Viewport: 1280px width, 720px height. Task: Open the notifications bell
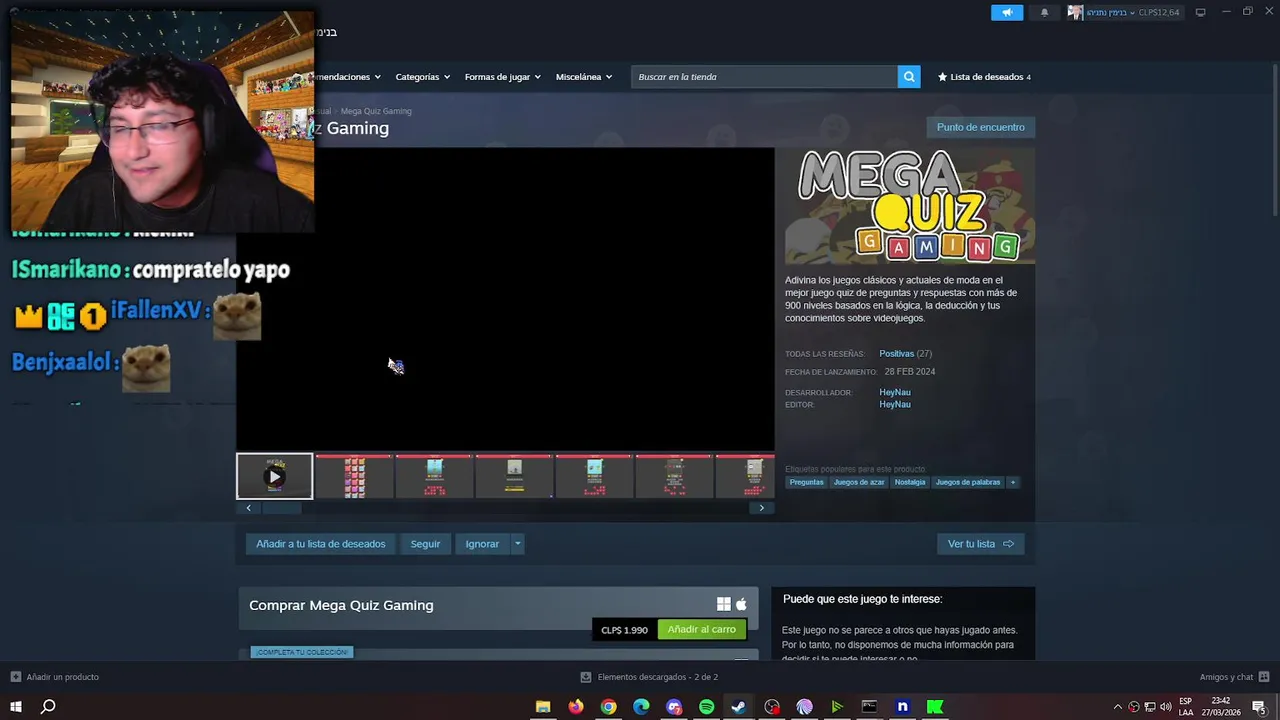1045,12
